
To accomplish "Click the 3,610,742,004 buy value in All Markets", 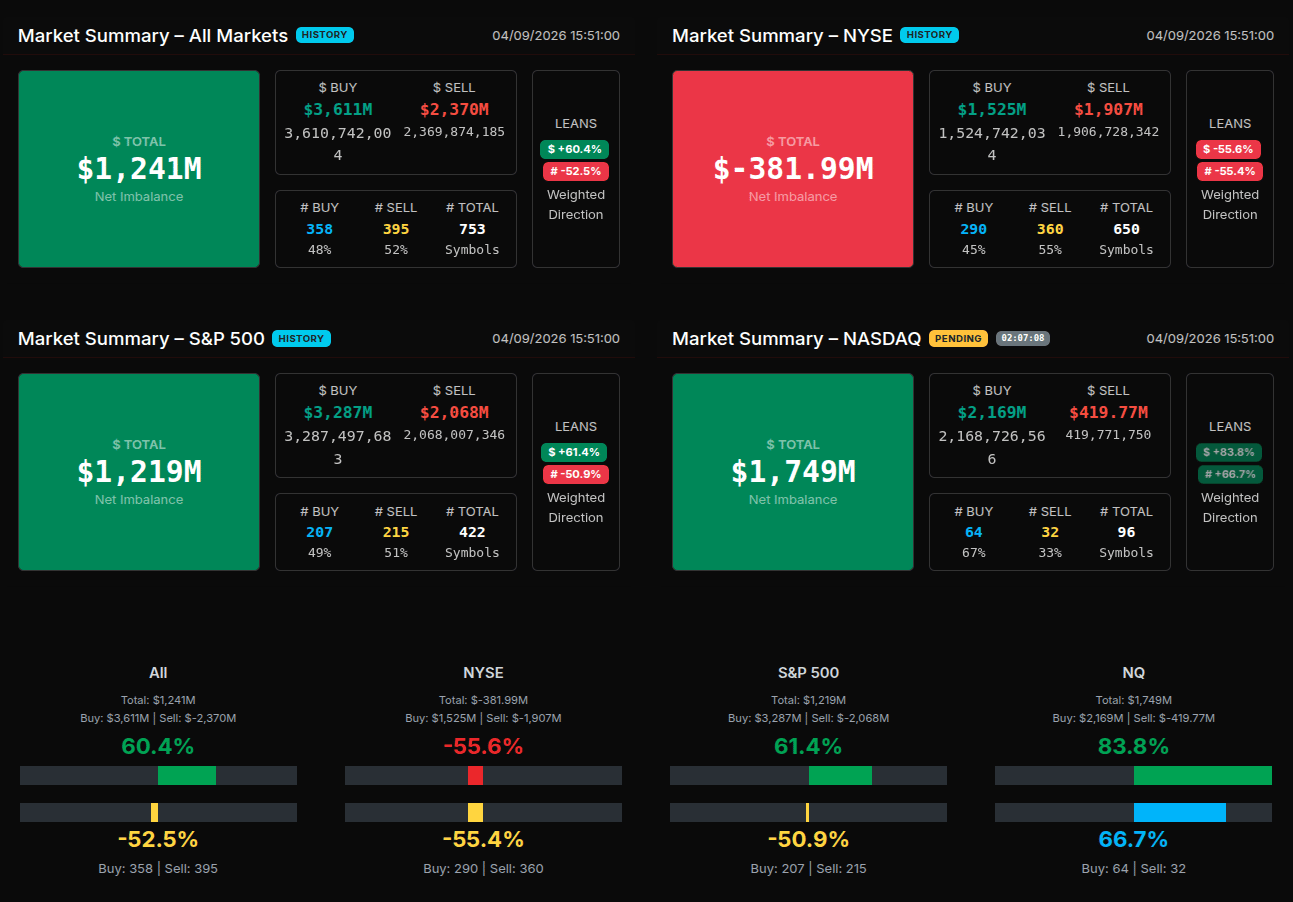I will [338, 143].
